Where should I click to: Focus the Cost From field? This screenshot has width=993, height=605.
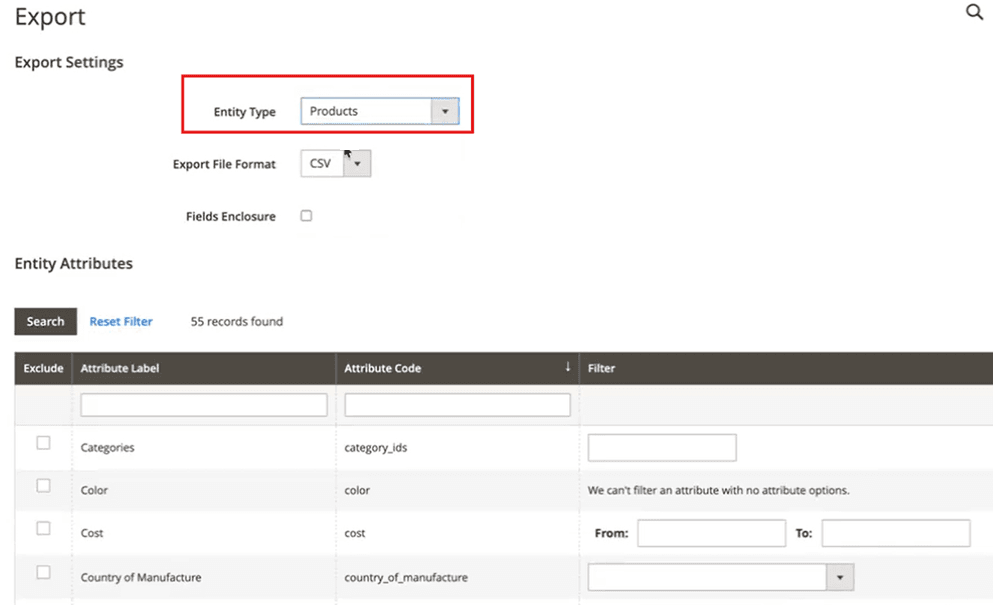click(x=711, y=533)
